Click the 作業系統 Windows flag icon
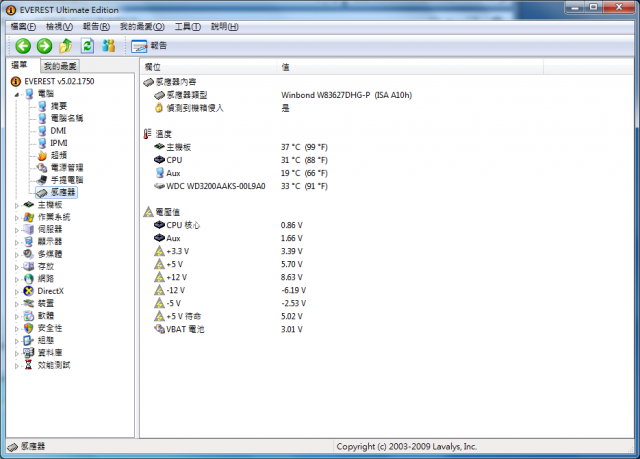The width and height of the screenshot is (640, 459). click(x=29, y=217)
